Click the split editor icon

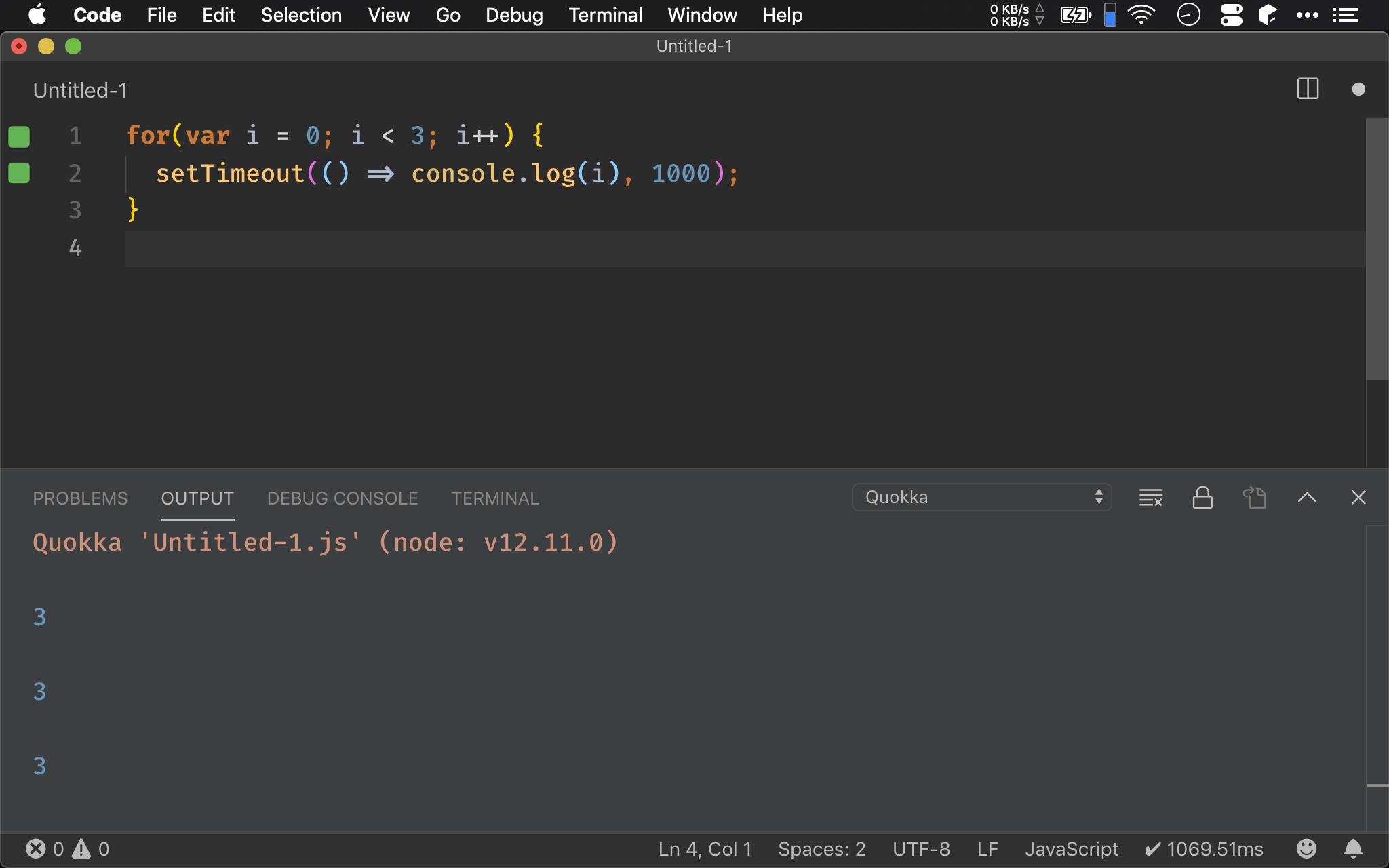click(1308, 89)
